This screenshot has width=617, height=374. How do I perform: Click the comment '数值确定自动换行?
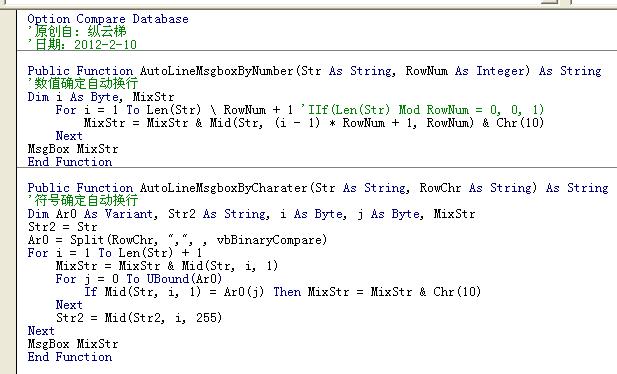pyautogui.click(x=83, y=83)
